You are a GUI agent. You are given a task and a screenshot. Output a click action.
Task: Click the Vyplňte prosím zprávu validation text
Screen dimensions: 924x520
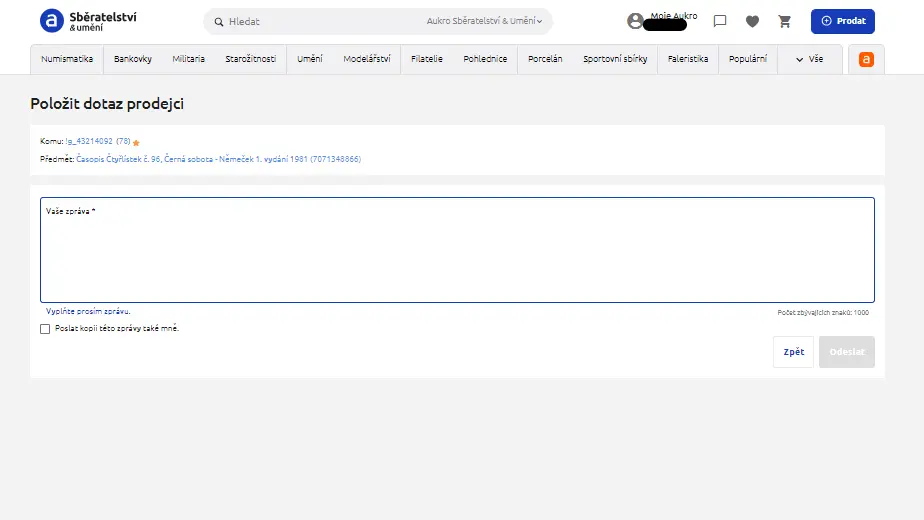(x=88, y=311)
